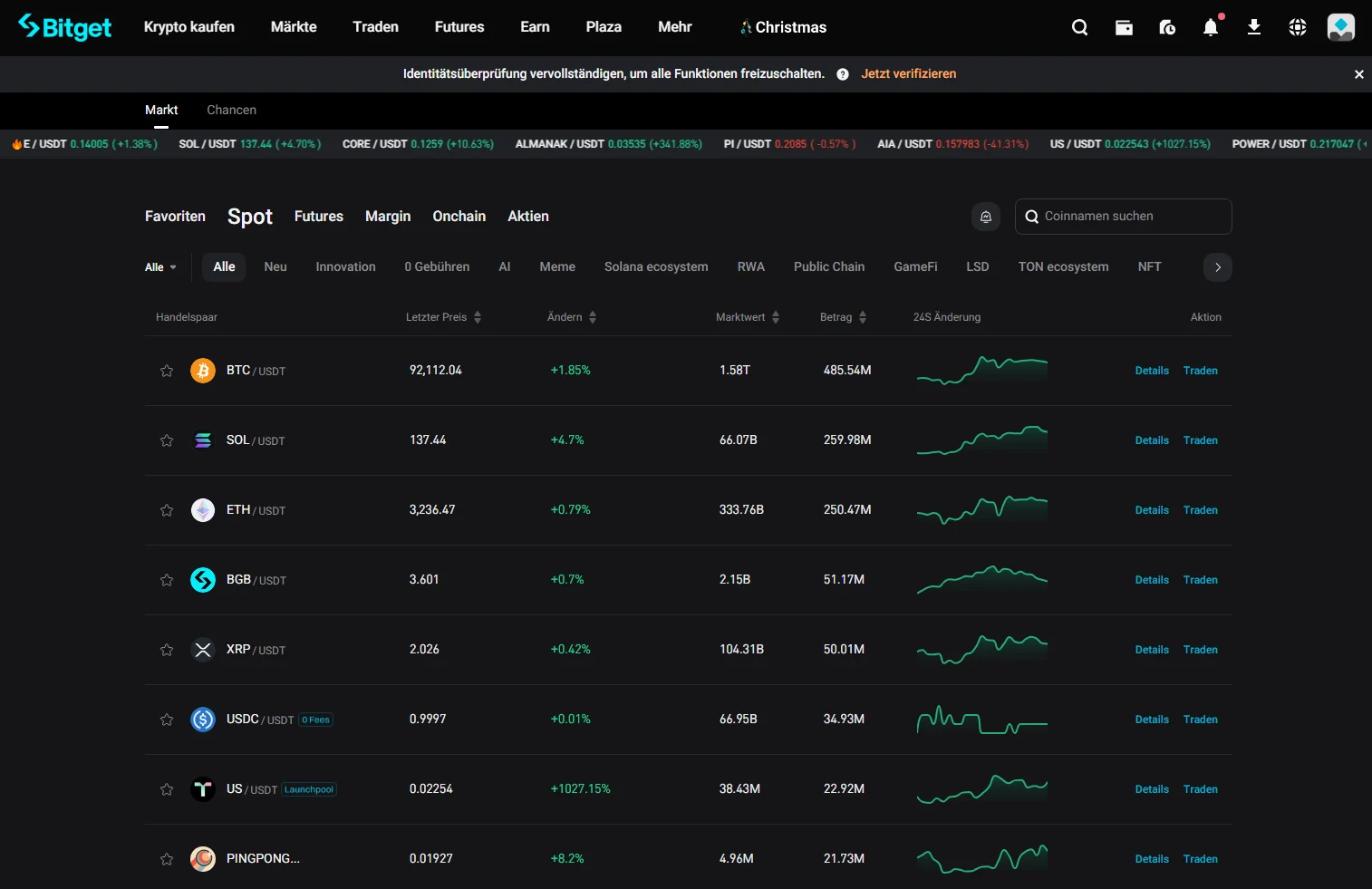Focus the Coinnamen suchen search field
1372x889 pixels.
click(1124, 217)
